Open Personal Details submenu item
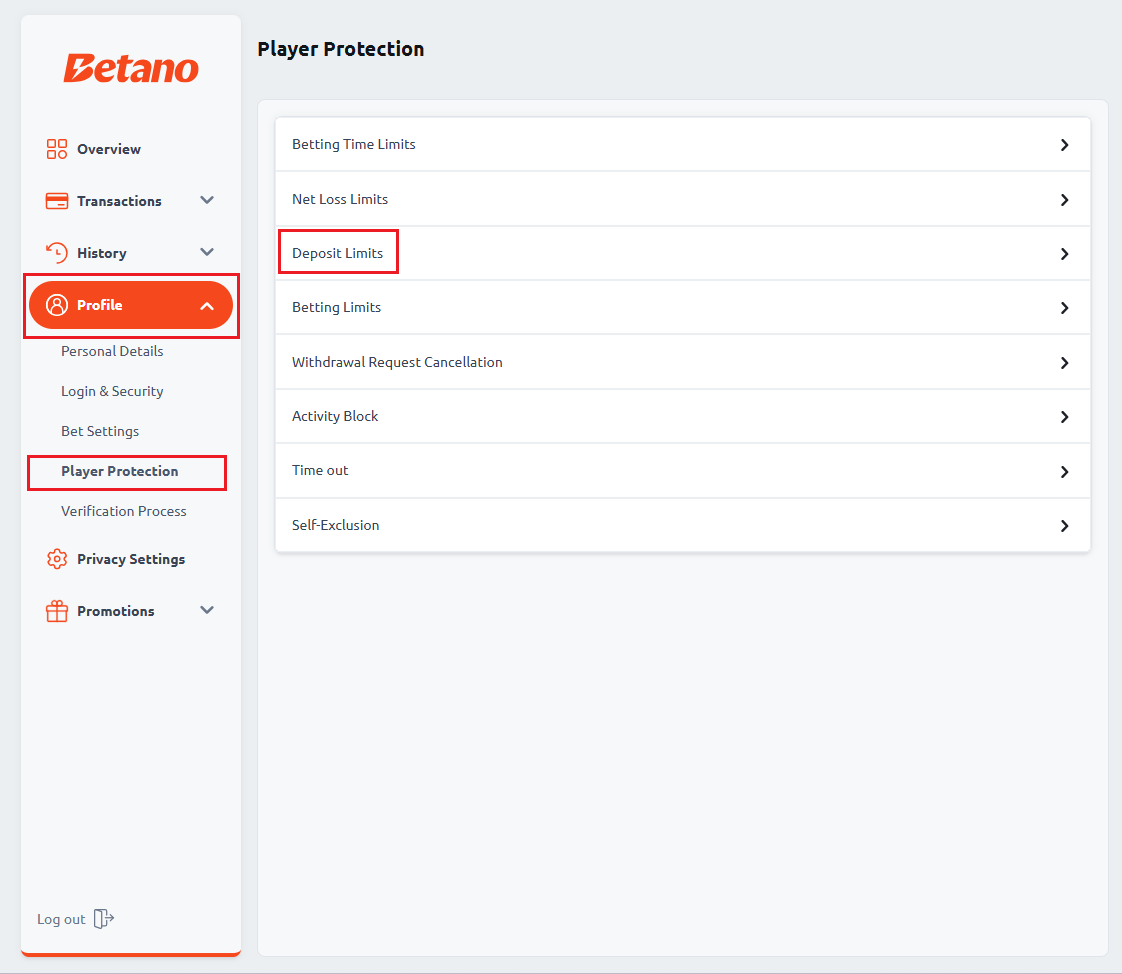This screenshot has height=974, width=1122. [112, 351]
